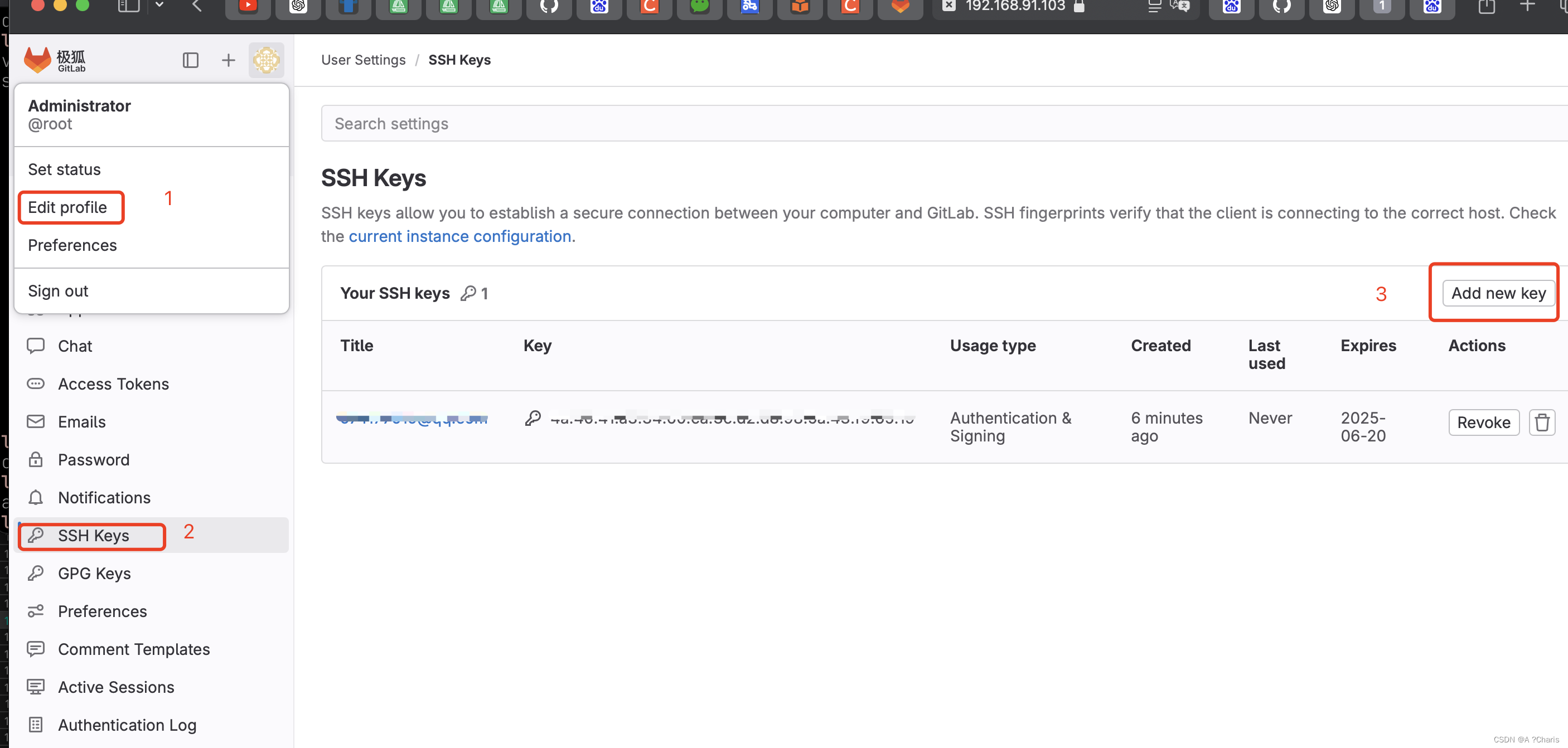Delete the SSH key via trash icon
Screen dimensions: 1568x748
coord(1542,422)
